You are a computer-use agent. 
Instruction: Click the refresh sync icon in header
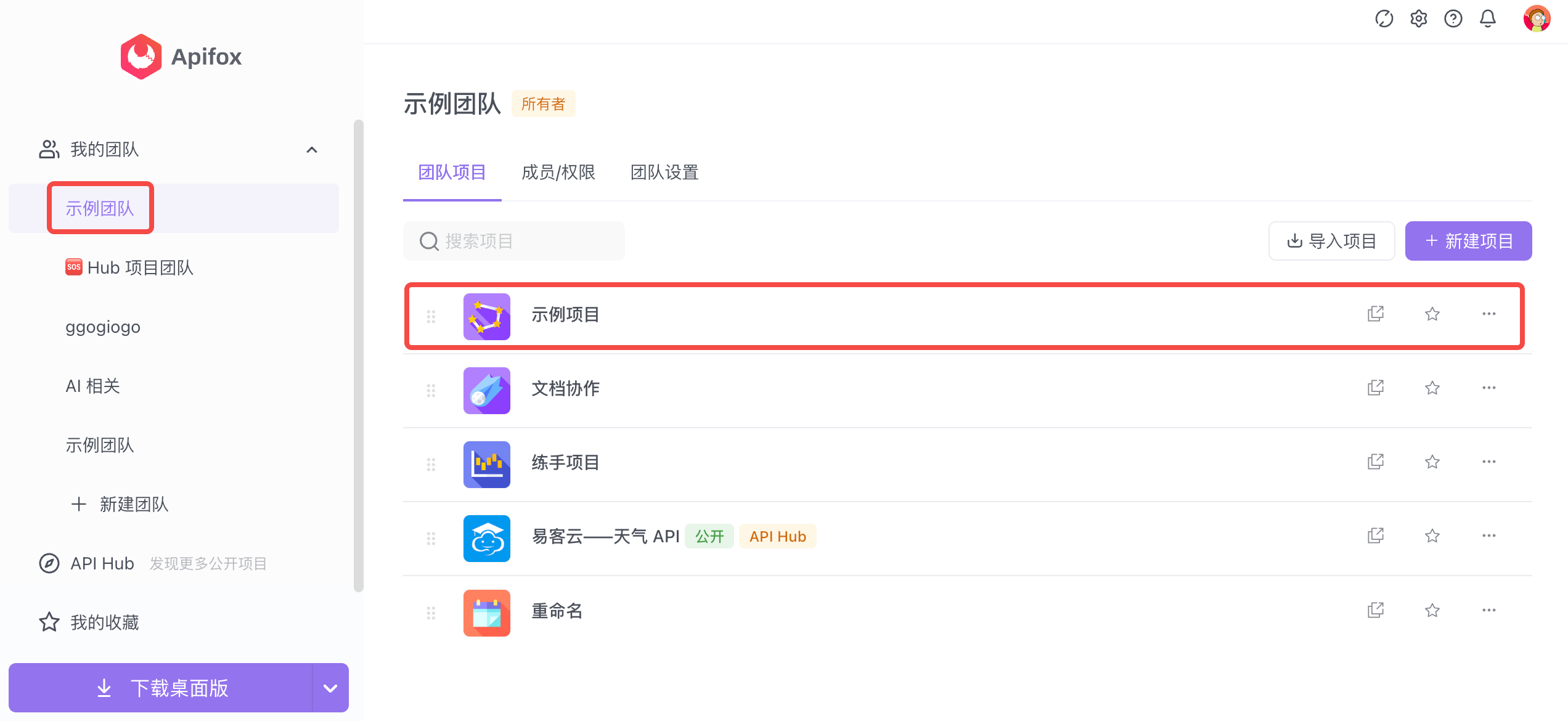pyautogui.click(x=1384, y=19)
